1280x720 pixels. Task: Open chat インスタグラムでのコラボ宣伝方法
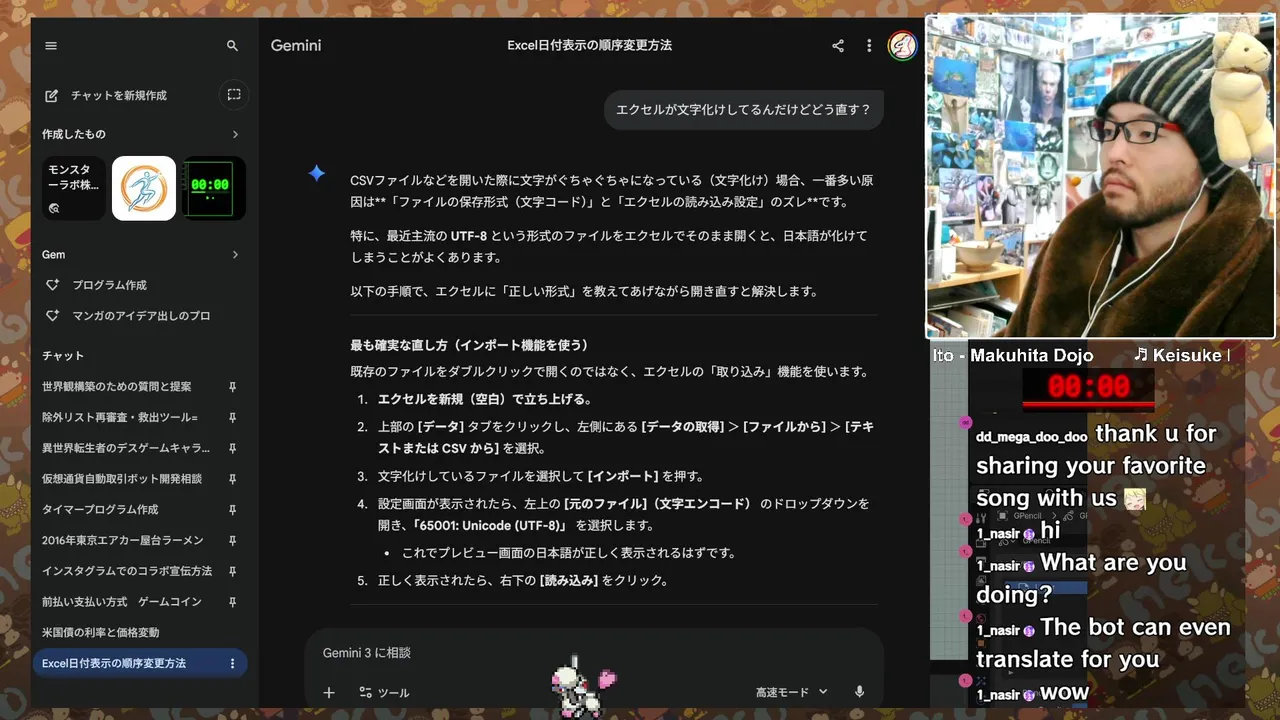(127, 571)
